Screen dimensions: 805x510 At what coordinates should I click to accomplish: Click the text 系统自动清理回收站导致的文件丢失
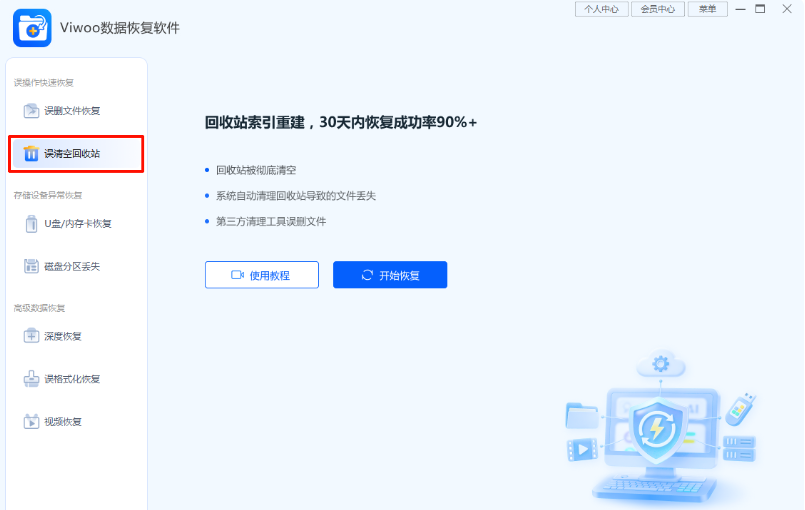[x=296, y=196]
